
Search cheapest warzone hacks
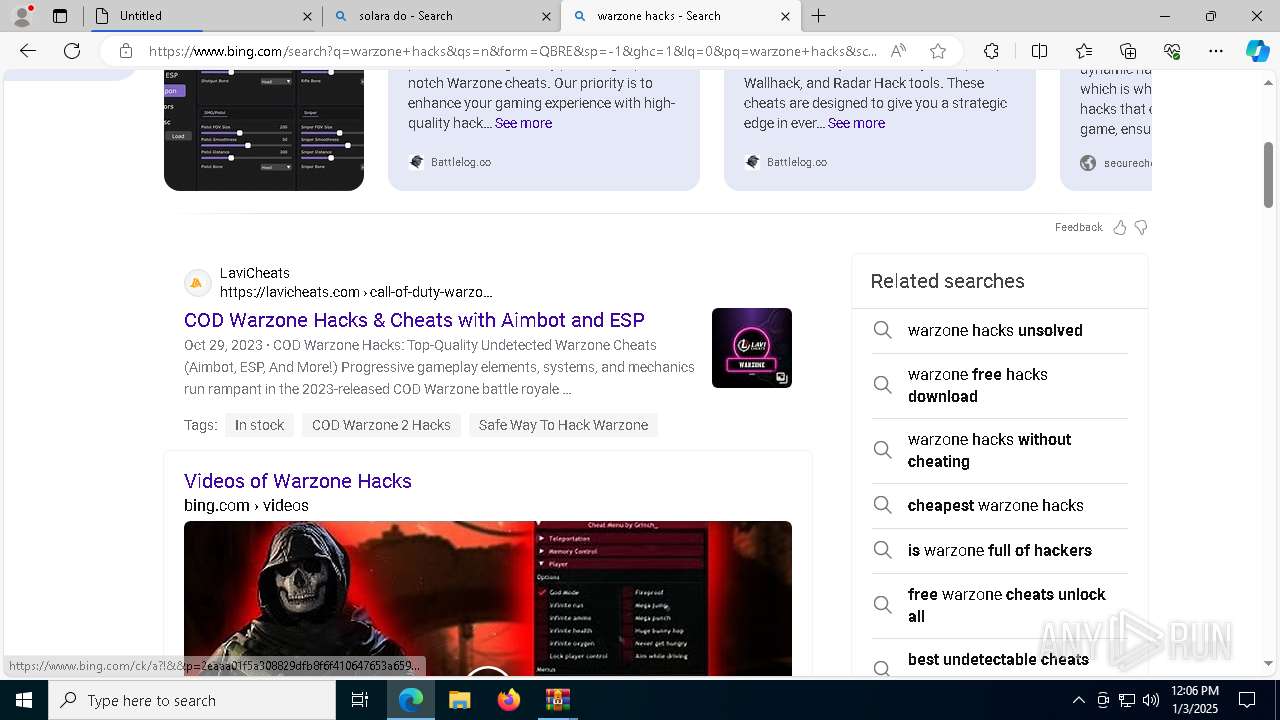pyautogui.click(x=996, y=505)
